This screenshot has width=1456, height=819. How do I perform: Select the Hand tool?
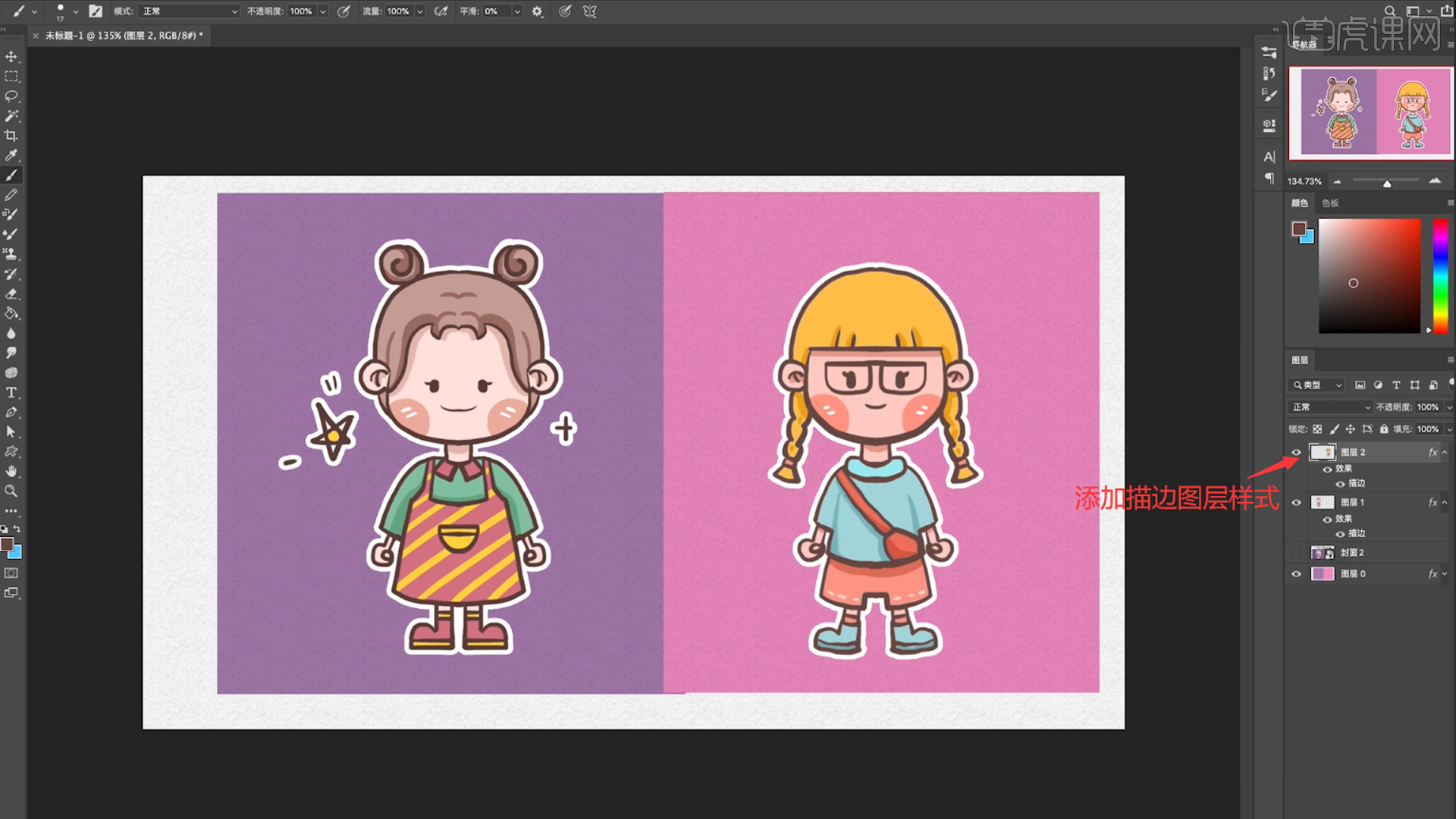click(11, 472)
